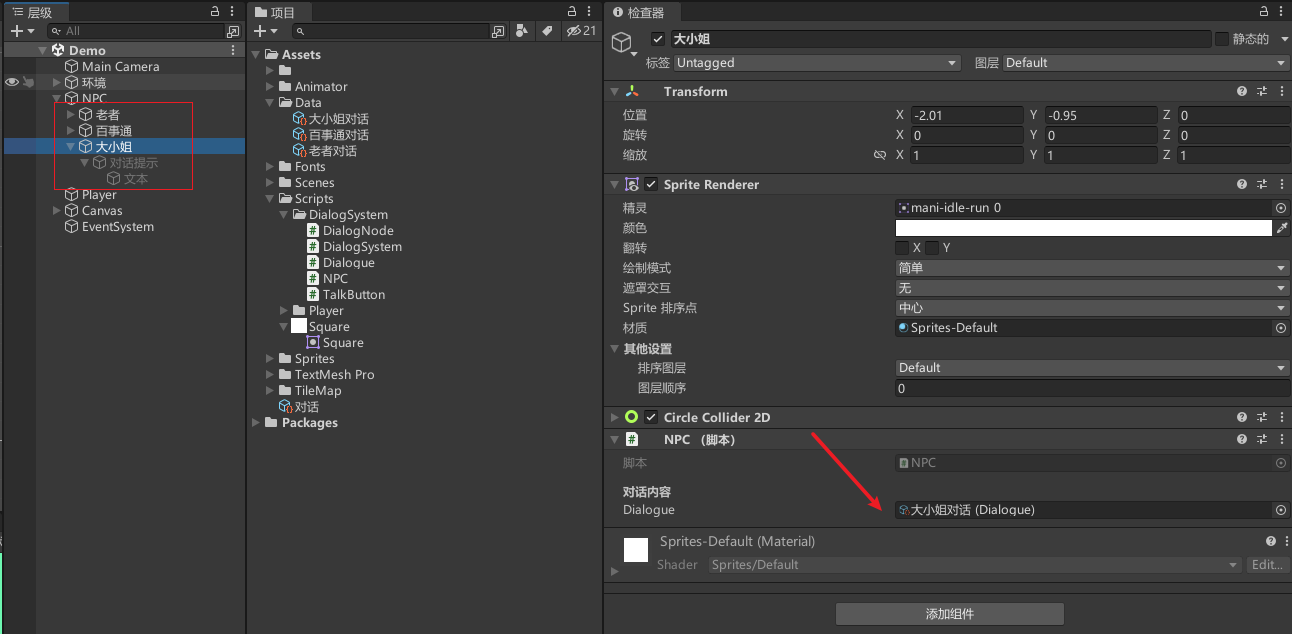Screen dimensions: 1292x634
Task: Expand the Packages folder arrow
Action: pos(256,423)
